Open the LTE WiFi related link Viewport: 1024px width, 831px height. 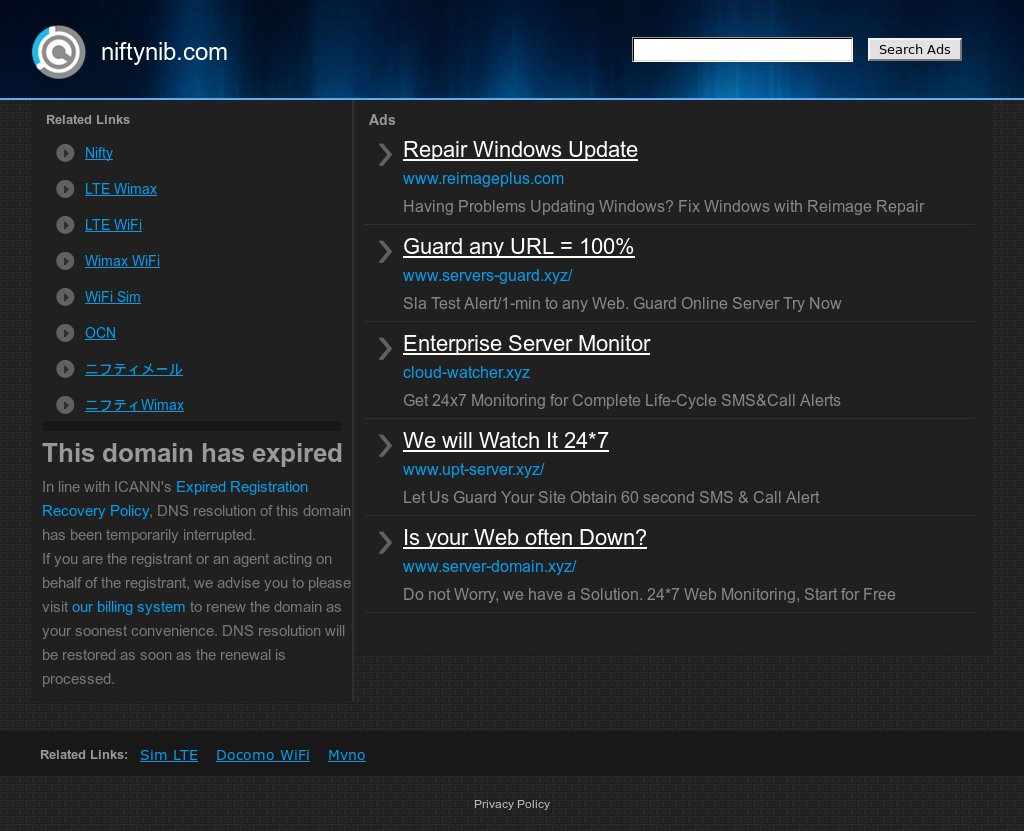pos(114,225)
